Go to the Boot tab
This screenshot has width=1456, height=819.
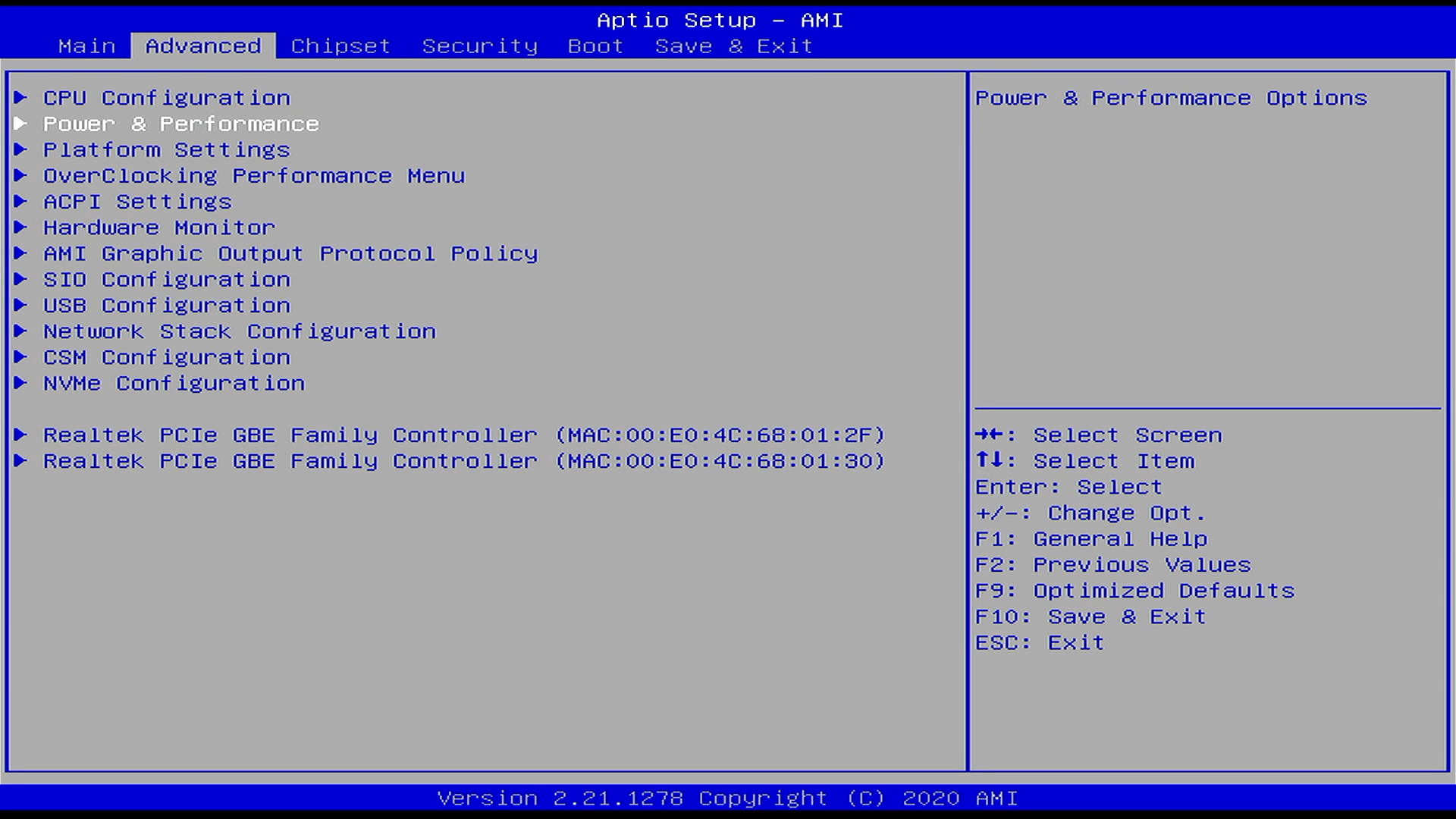[595, 46]
